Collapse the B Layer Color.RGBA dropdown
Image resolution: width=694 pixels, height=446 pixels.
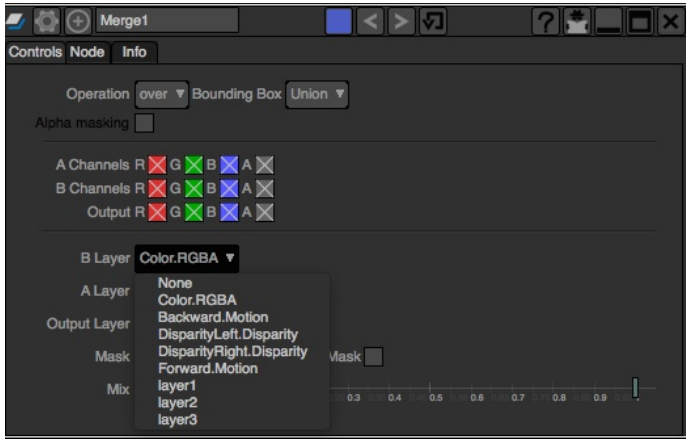(187, 258)
